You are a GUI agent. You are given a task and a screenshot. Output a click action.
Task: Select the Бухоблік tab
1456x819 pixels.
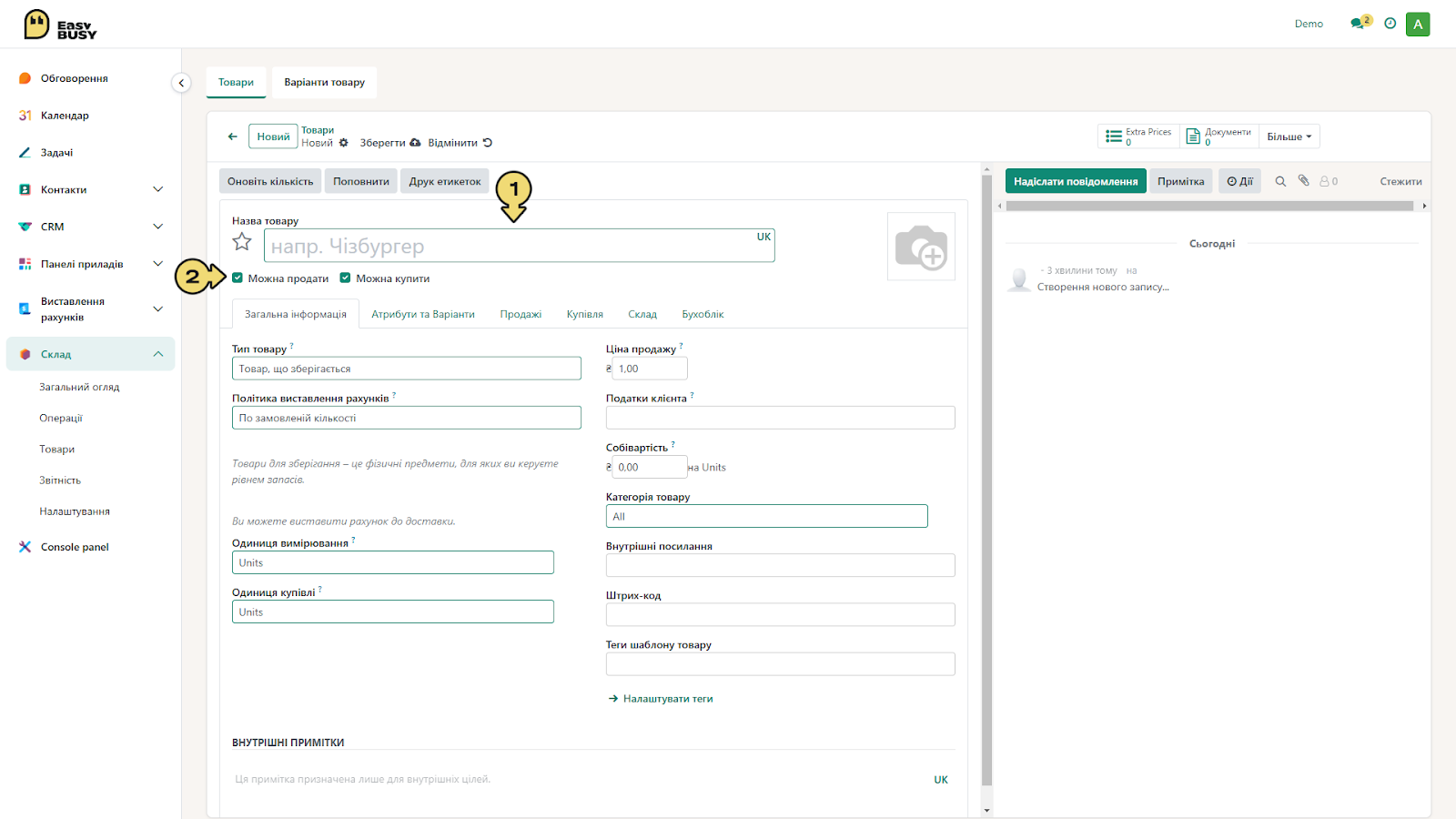pyautogui.click(x=703, y=314)
